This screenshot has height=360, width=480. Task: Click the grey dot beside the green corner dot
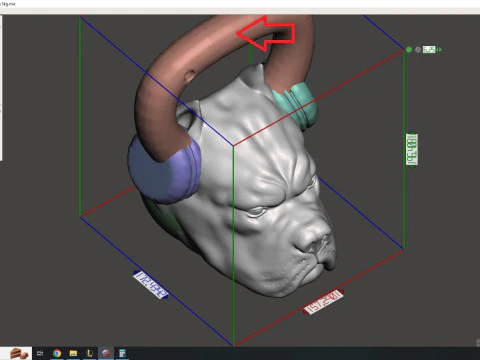click(x=418, y=50)
